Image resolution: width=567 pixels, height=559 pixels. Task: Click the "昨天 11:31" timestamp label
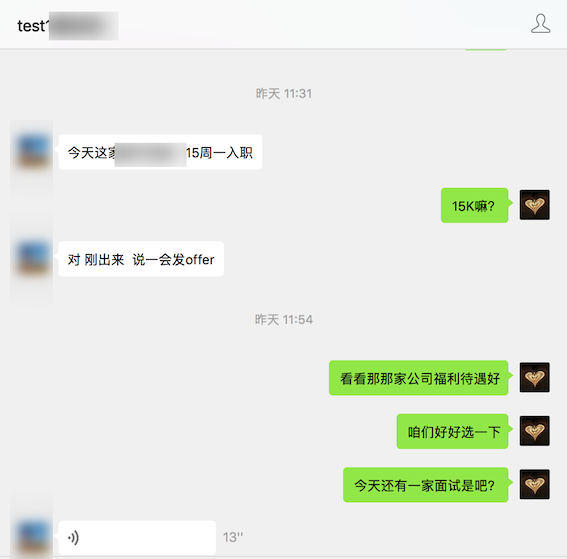[x=284, y=94]
